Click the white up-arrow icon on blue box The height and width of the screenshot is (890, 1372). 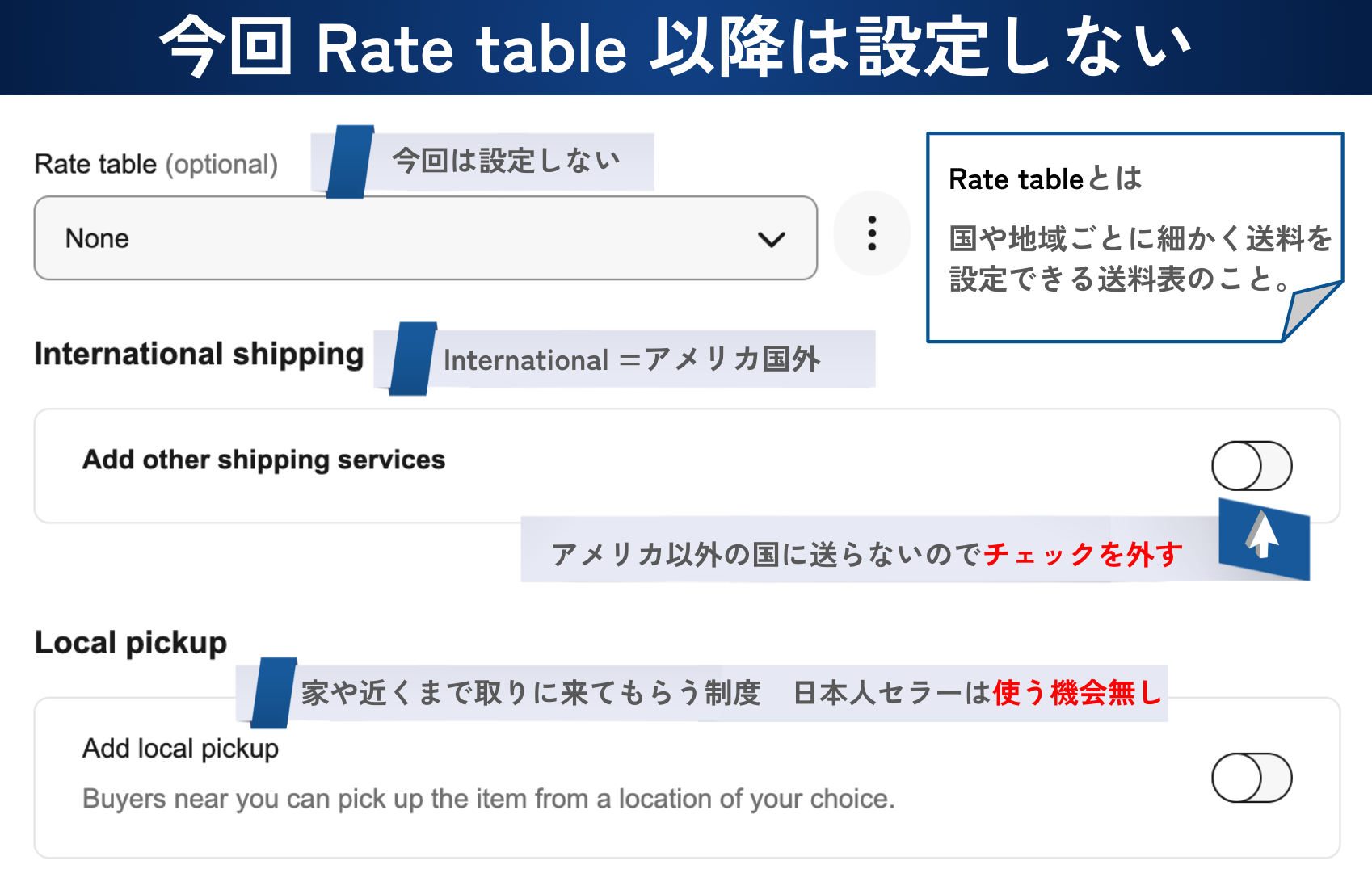[1262, 537]
